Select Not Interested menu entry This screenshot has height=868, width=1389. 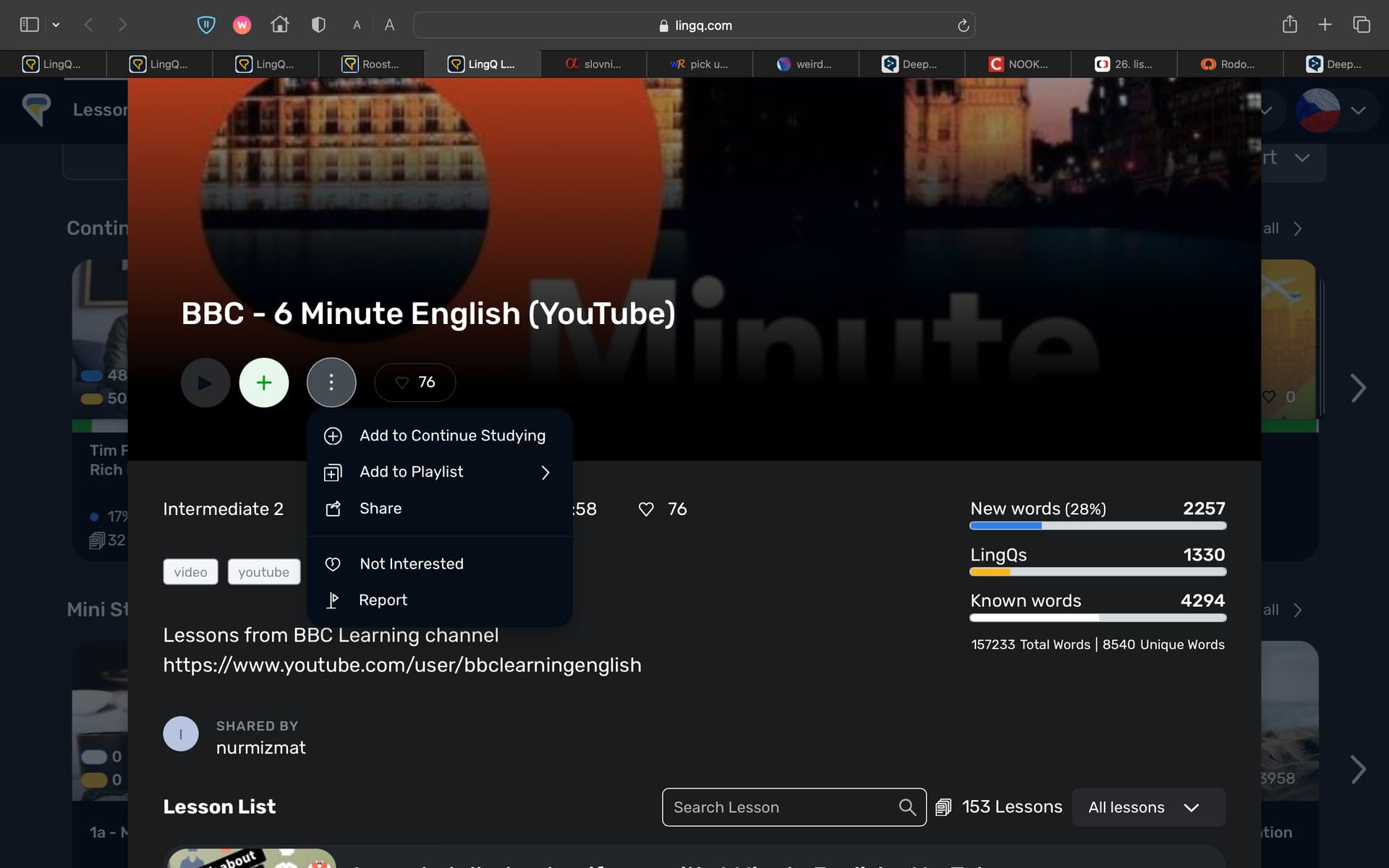tap(440, 563)
